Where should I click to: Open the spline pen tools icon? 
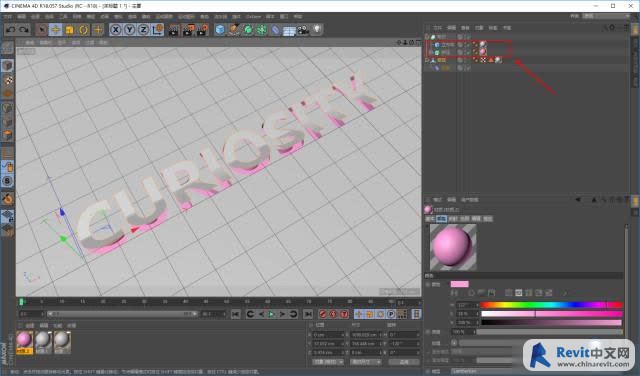click(234, 30)
